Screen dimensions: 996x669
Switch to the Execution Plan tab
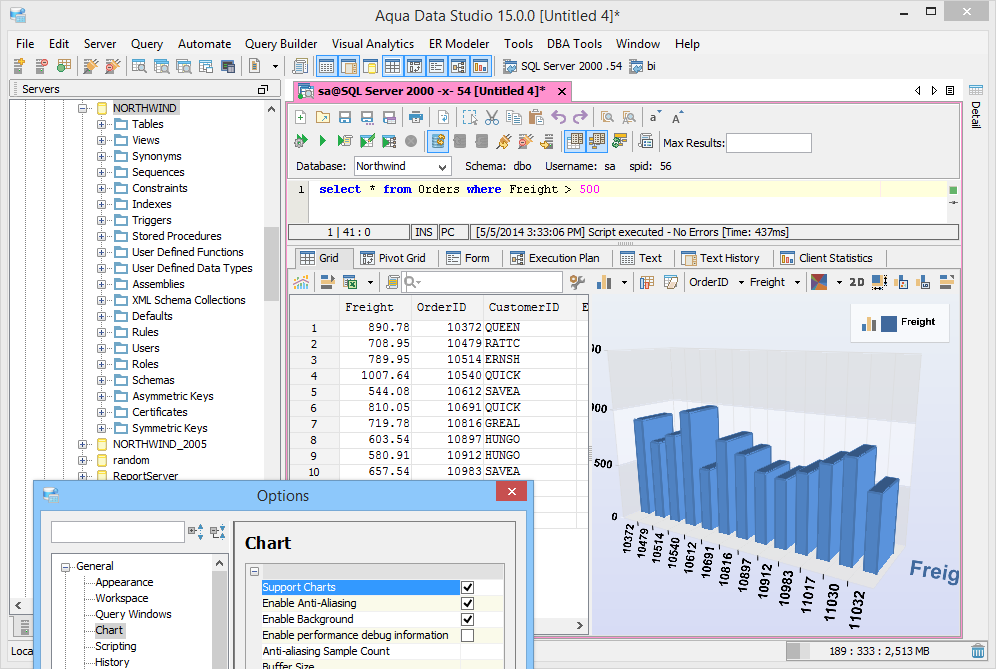point(555,258)
